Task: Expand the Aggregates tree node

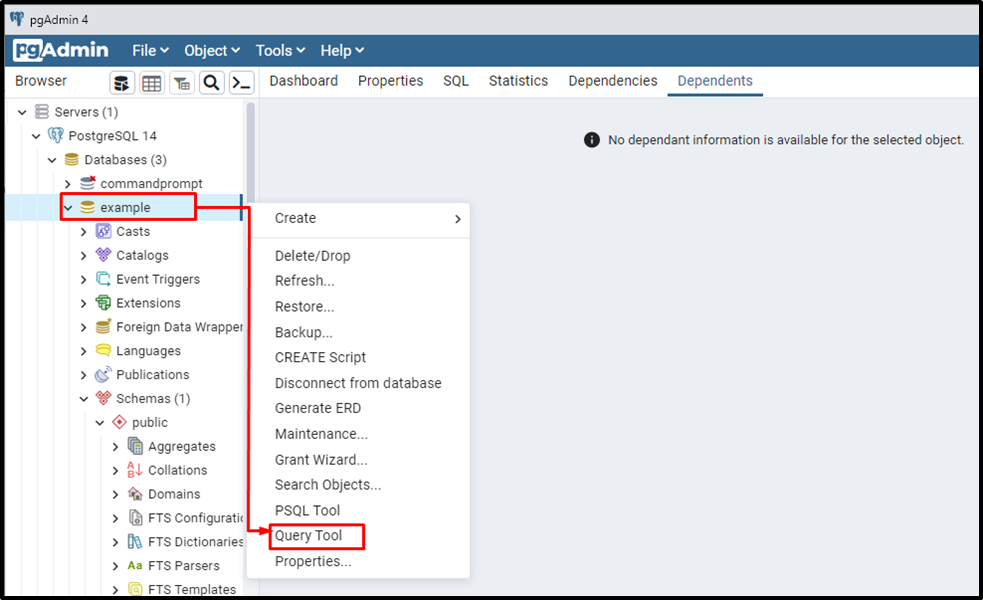Action: coord(115,446)
